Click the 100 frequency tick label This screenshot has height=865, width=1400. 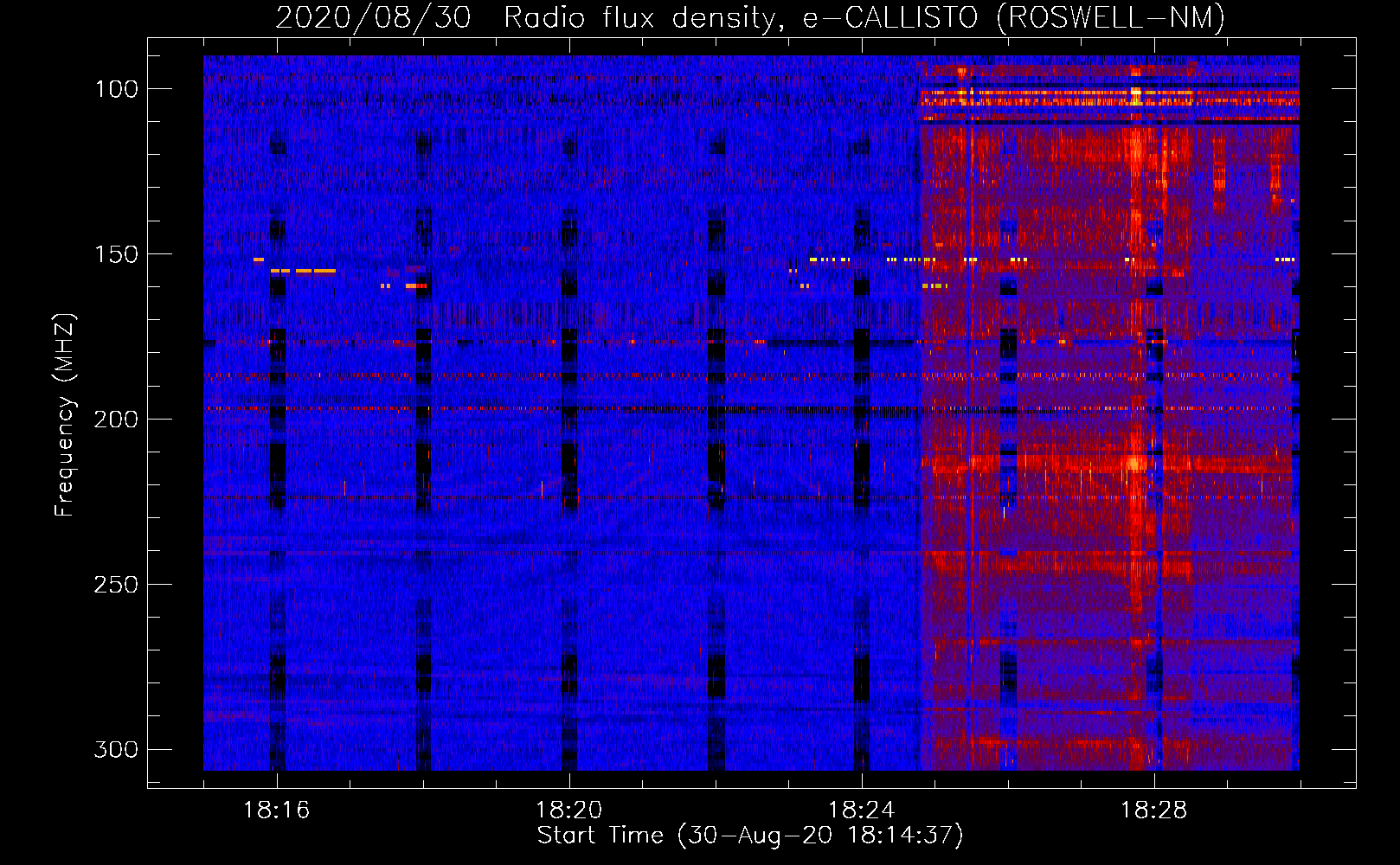[116, 89]
